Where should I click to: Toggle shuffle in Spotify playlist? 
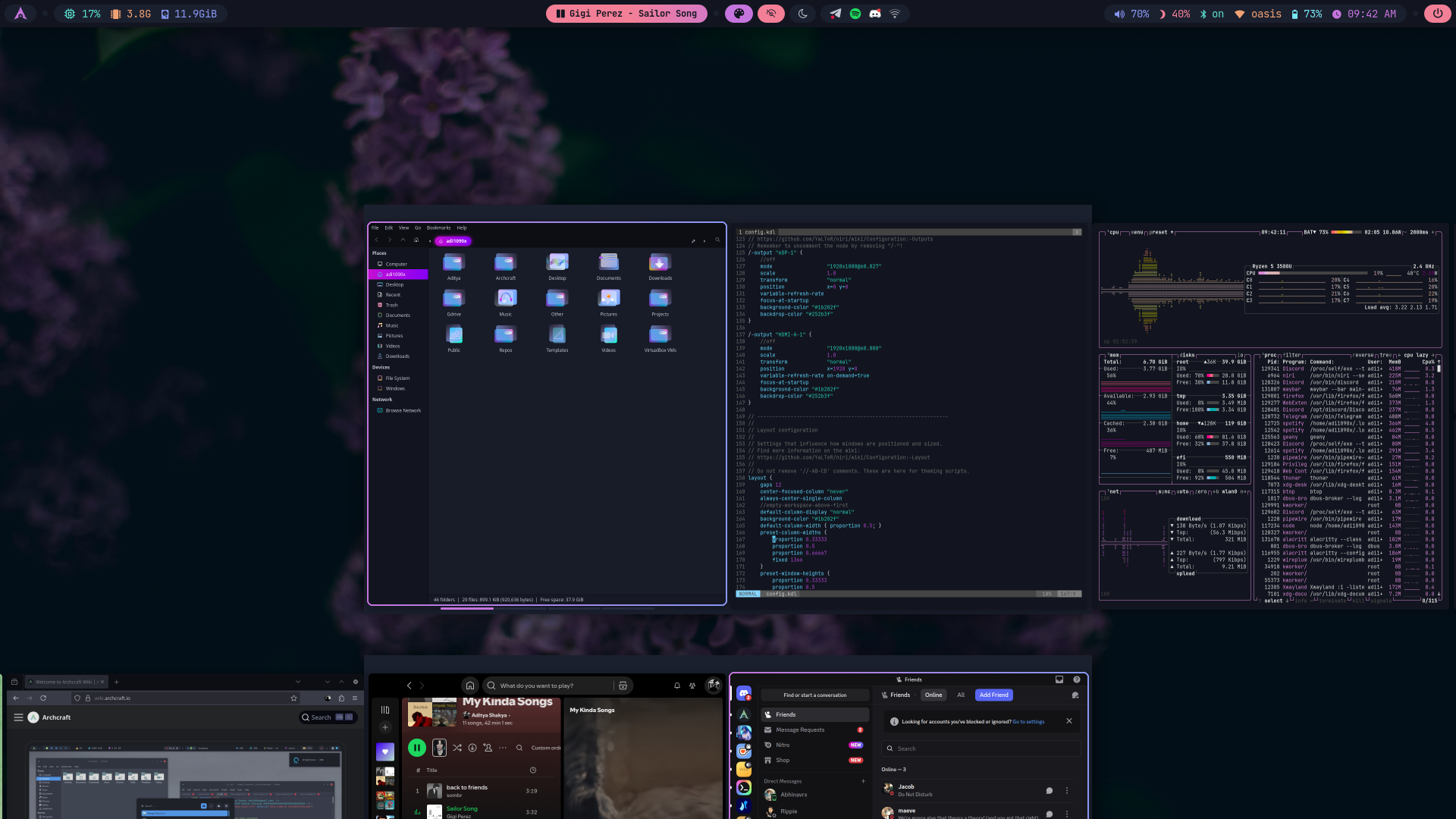457,748
